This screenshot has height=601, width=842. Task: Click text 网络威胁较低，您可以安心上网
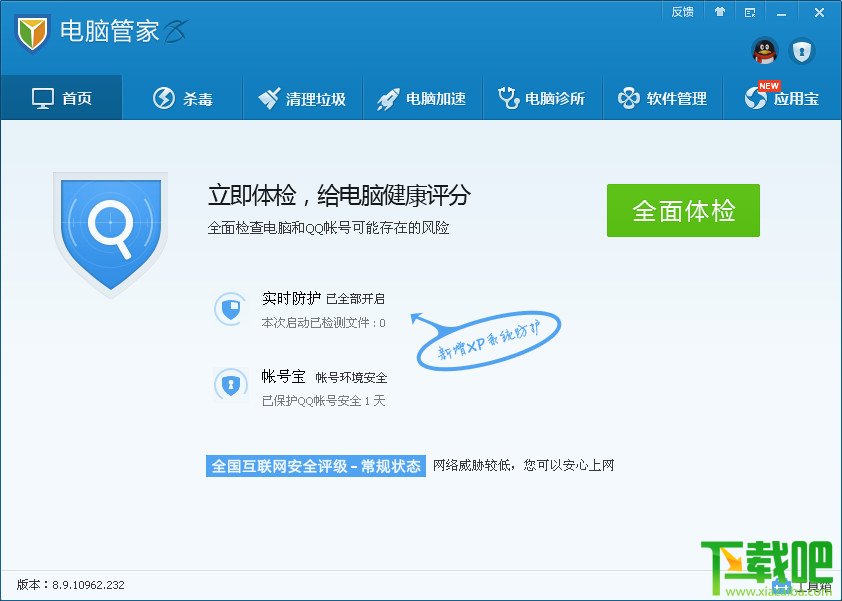click(524, 465)
